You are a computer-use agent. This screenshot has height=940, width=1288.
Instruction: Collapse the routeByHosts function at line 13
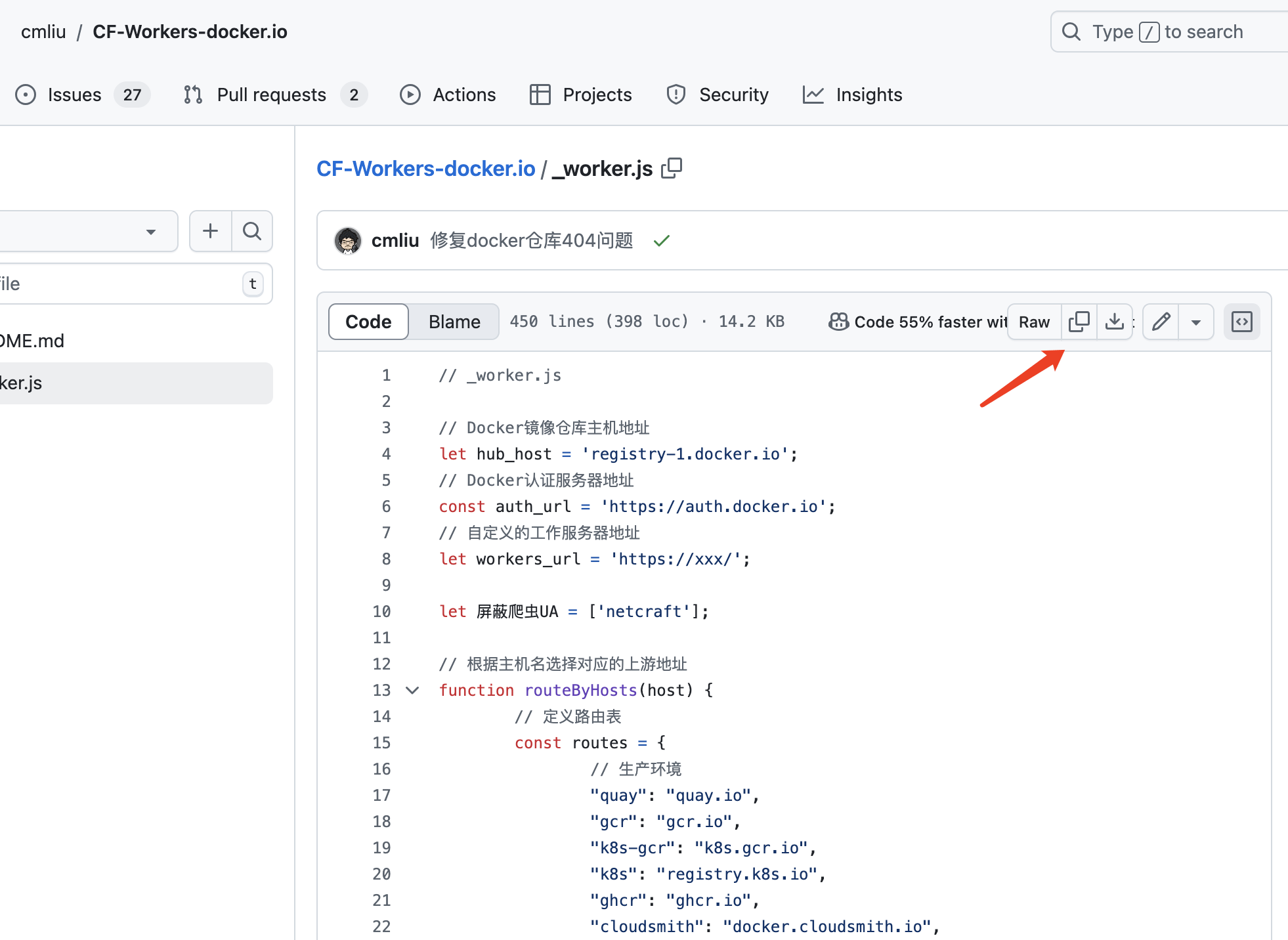[x=412, y=690]
